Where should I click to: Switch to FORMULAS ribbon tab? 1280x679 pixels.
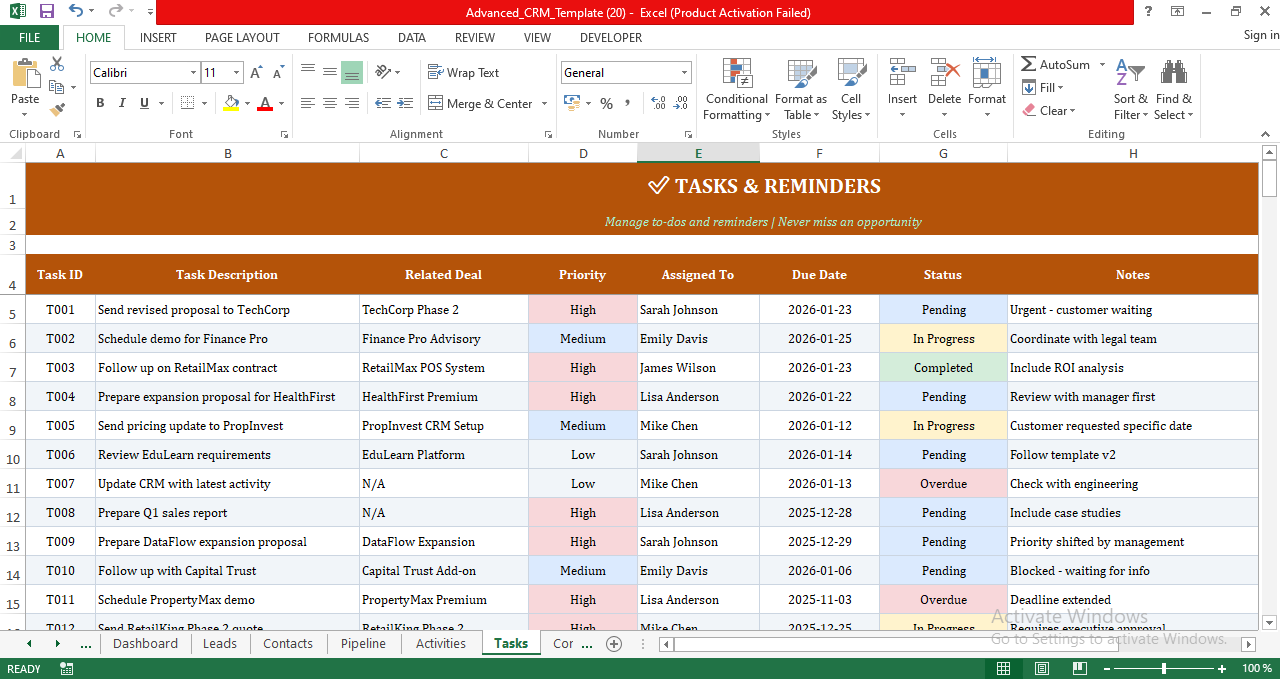(x=338, y=37)
